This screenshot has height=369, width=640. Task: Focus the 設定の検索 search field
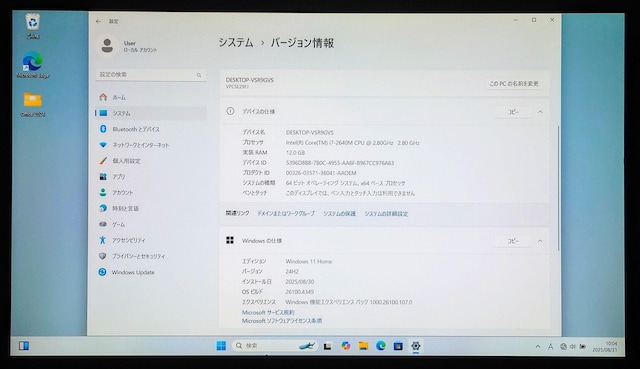pyautogui.click(x=151, y=75)
